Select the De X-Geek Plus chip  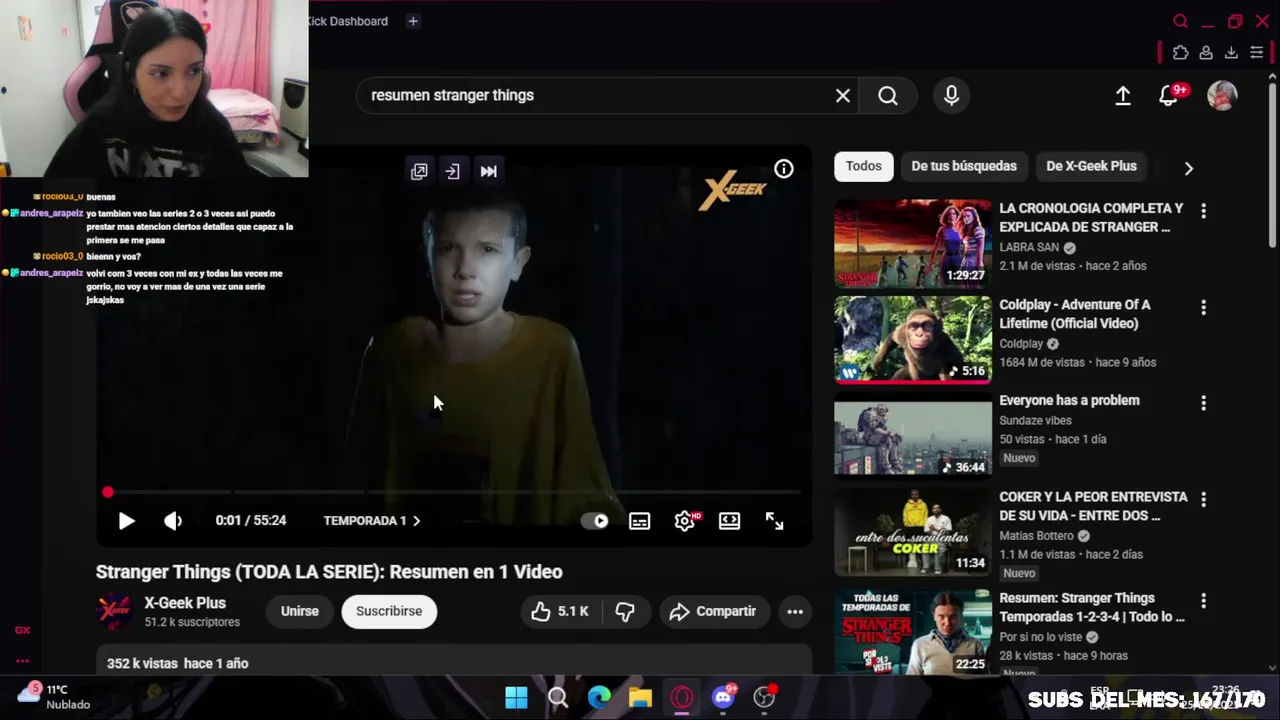pyautogui.click(x=1091, y=166)
